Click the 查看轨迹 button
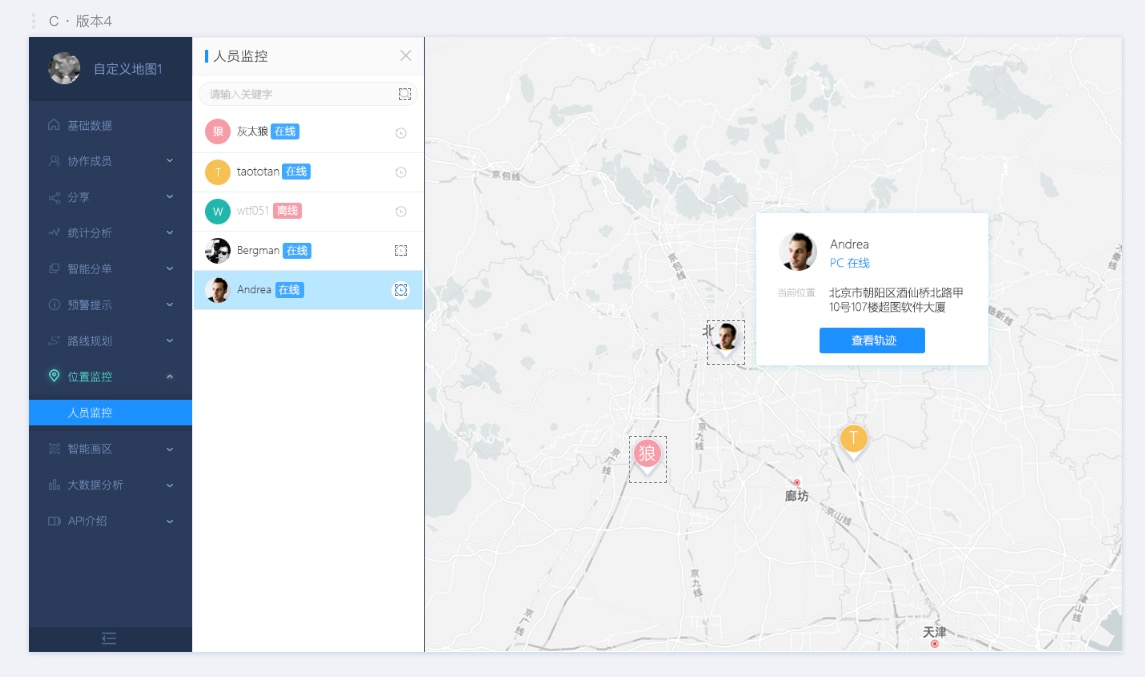This screenshot has height=677, width=1145. [871, 341]
